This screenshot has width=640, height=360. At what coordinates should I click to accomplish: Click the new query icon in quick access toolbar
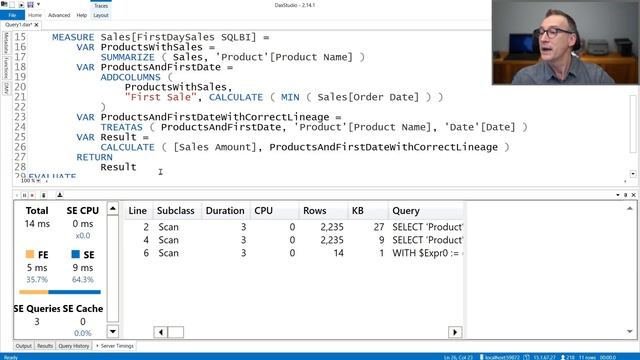pyautogui.click(x=12, y=4)
